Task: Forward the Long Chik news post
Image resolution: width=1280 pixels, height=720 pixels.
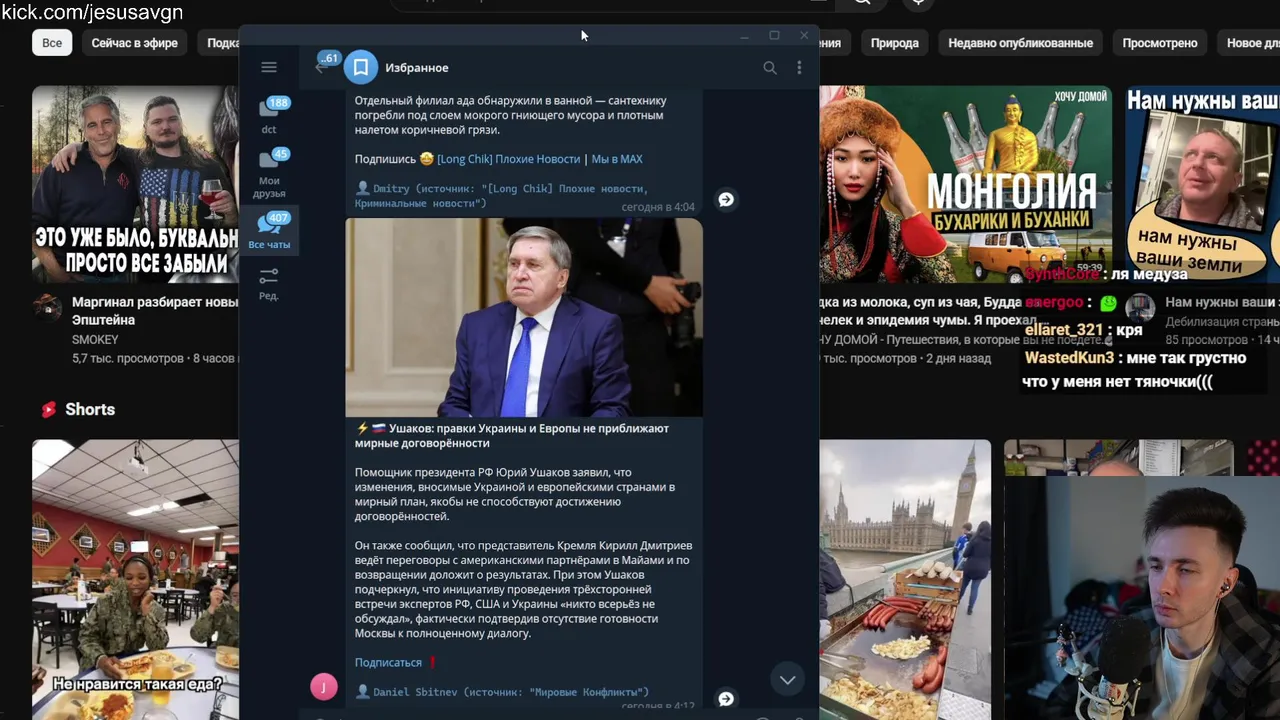Action: click(726, 199)
